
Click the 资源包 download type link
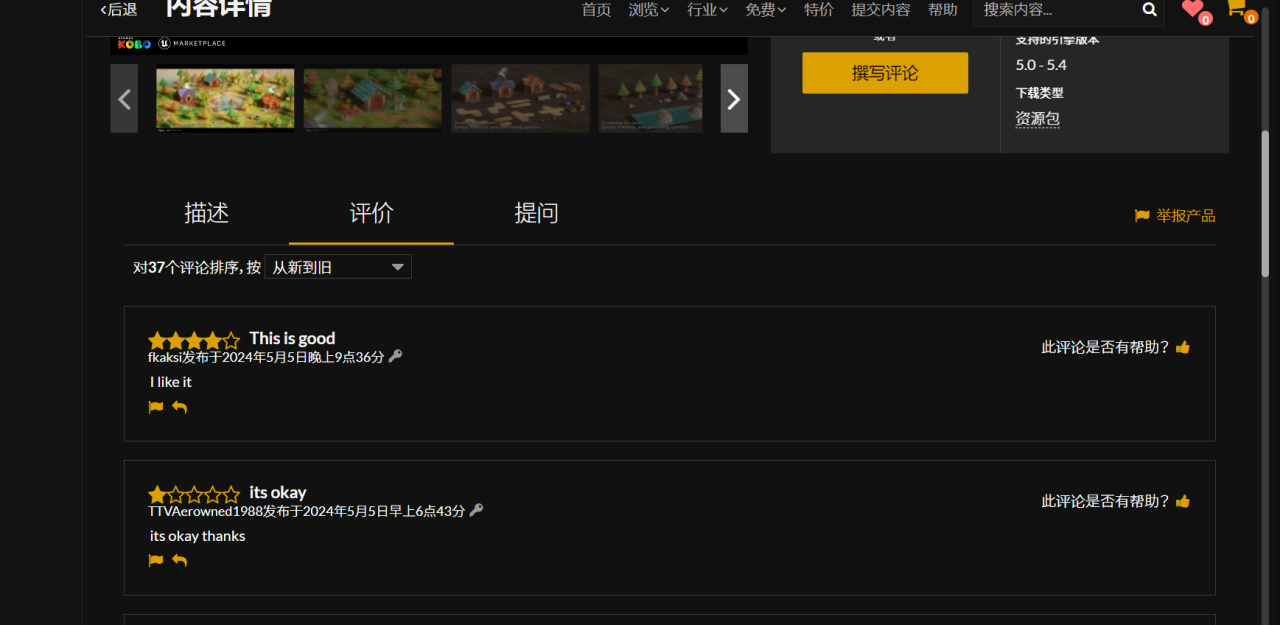pos(1037,118)
